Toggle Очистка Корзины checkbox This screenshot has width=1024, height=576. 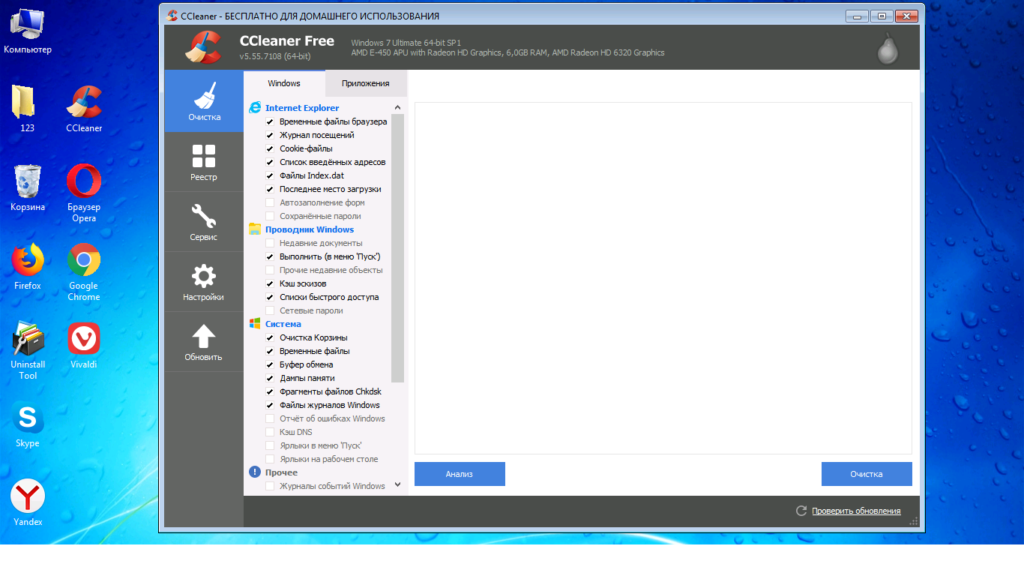[x=270, y=338]
